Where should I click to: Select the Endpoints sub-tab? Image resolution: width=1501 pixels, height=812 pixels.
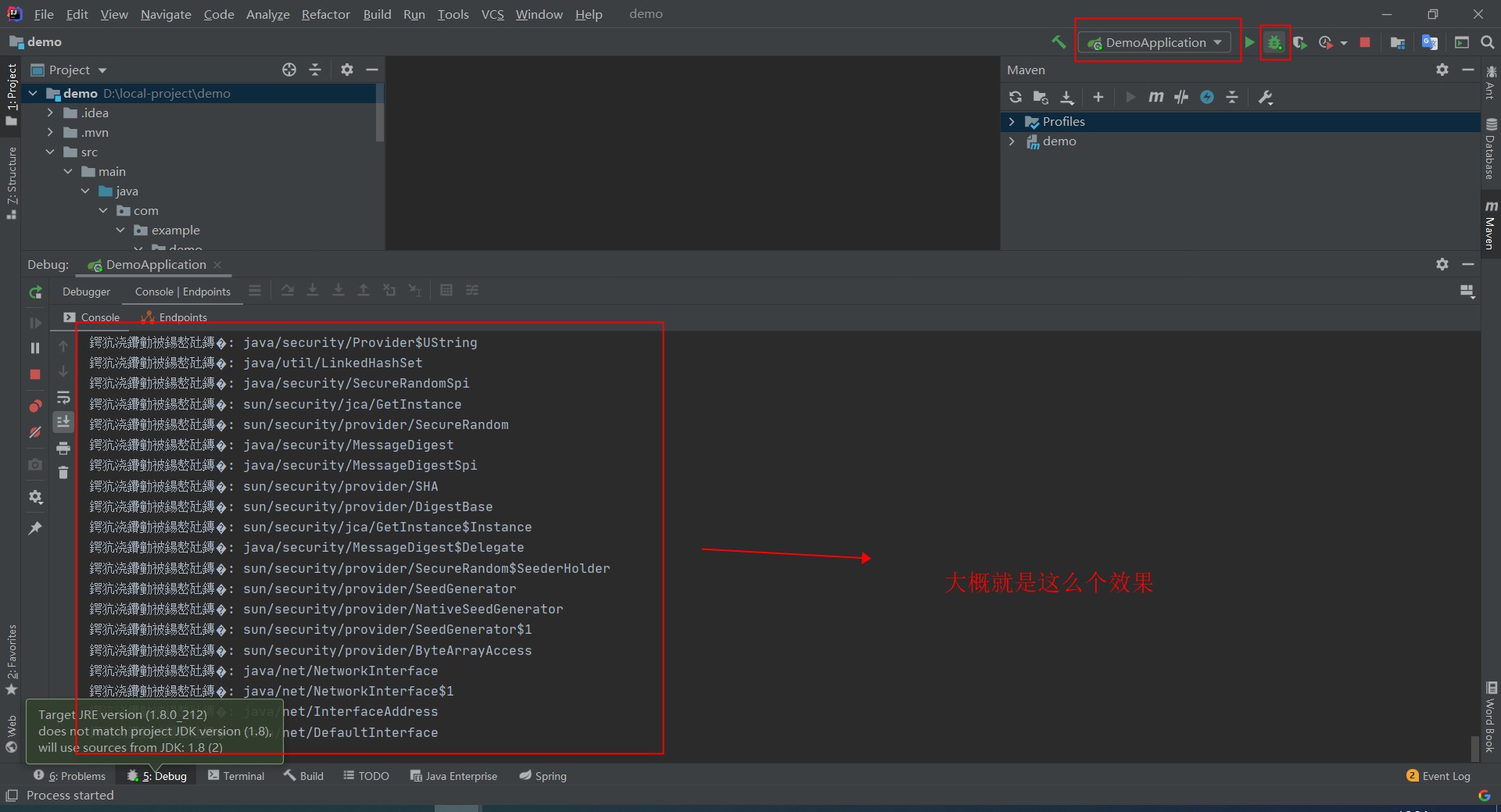click(x=174, y=317)
